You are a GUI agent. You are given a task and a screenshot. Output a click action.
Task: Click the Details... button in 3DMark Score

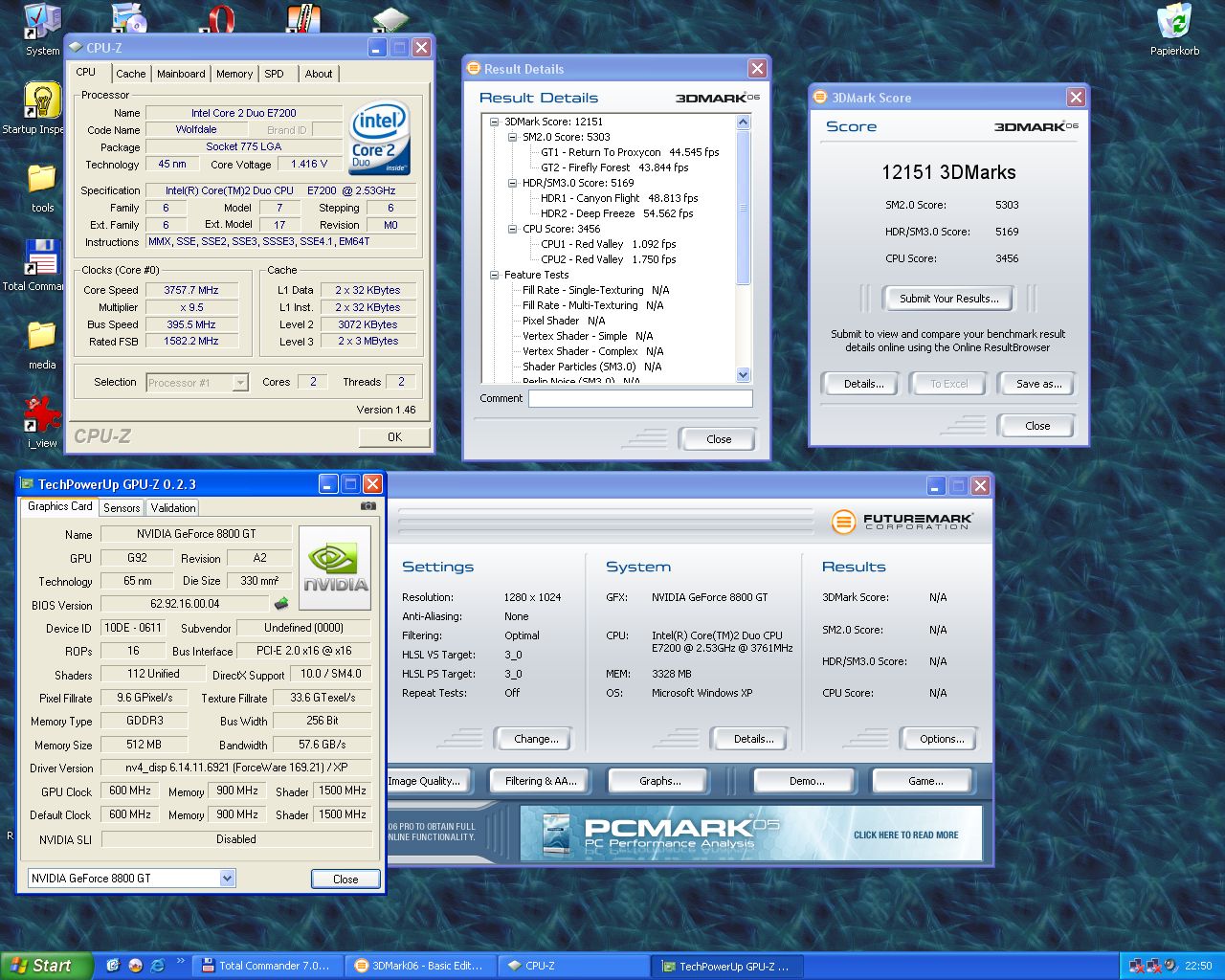pyautogui.click(x=864, y=384)
